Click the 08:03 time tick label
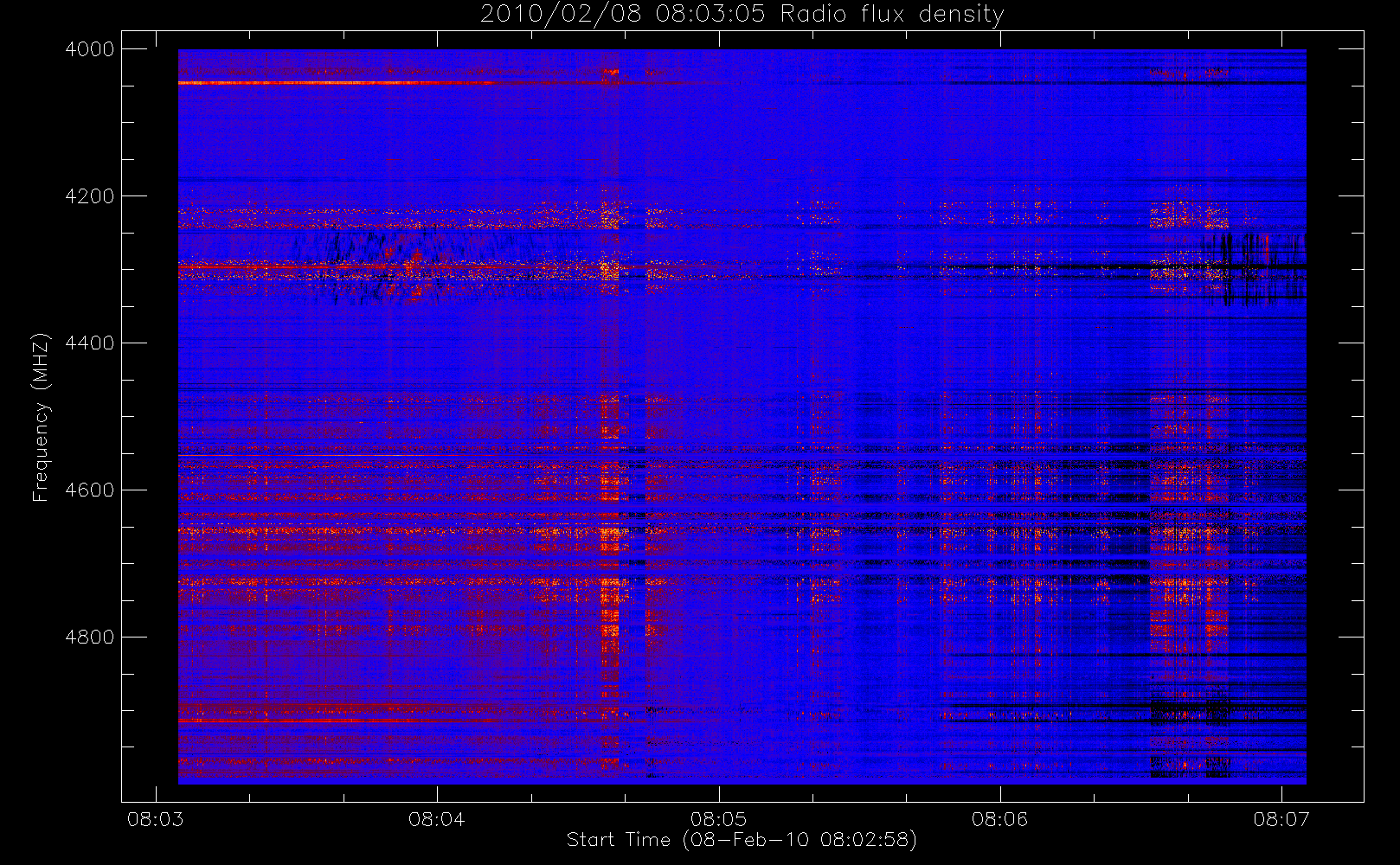This screenshot has height=865, width=1400. click(155, 819)
